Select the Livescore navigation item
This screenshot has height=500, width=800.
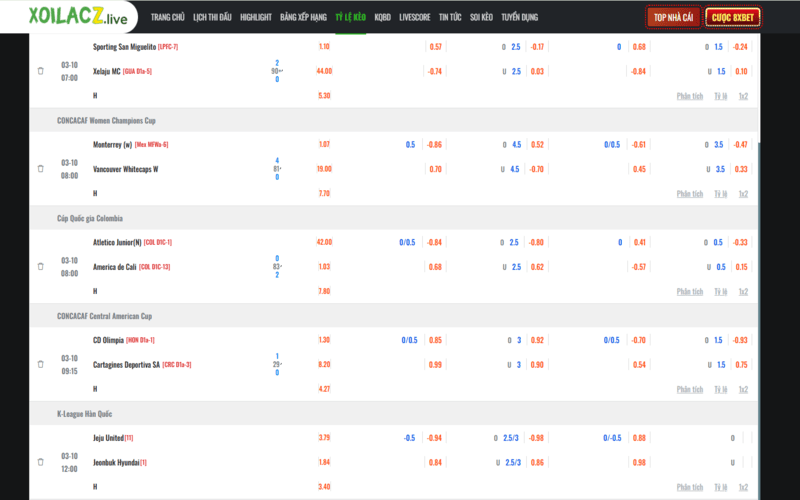tap(415, 18)
